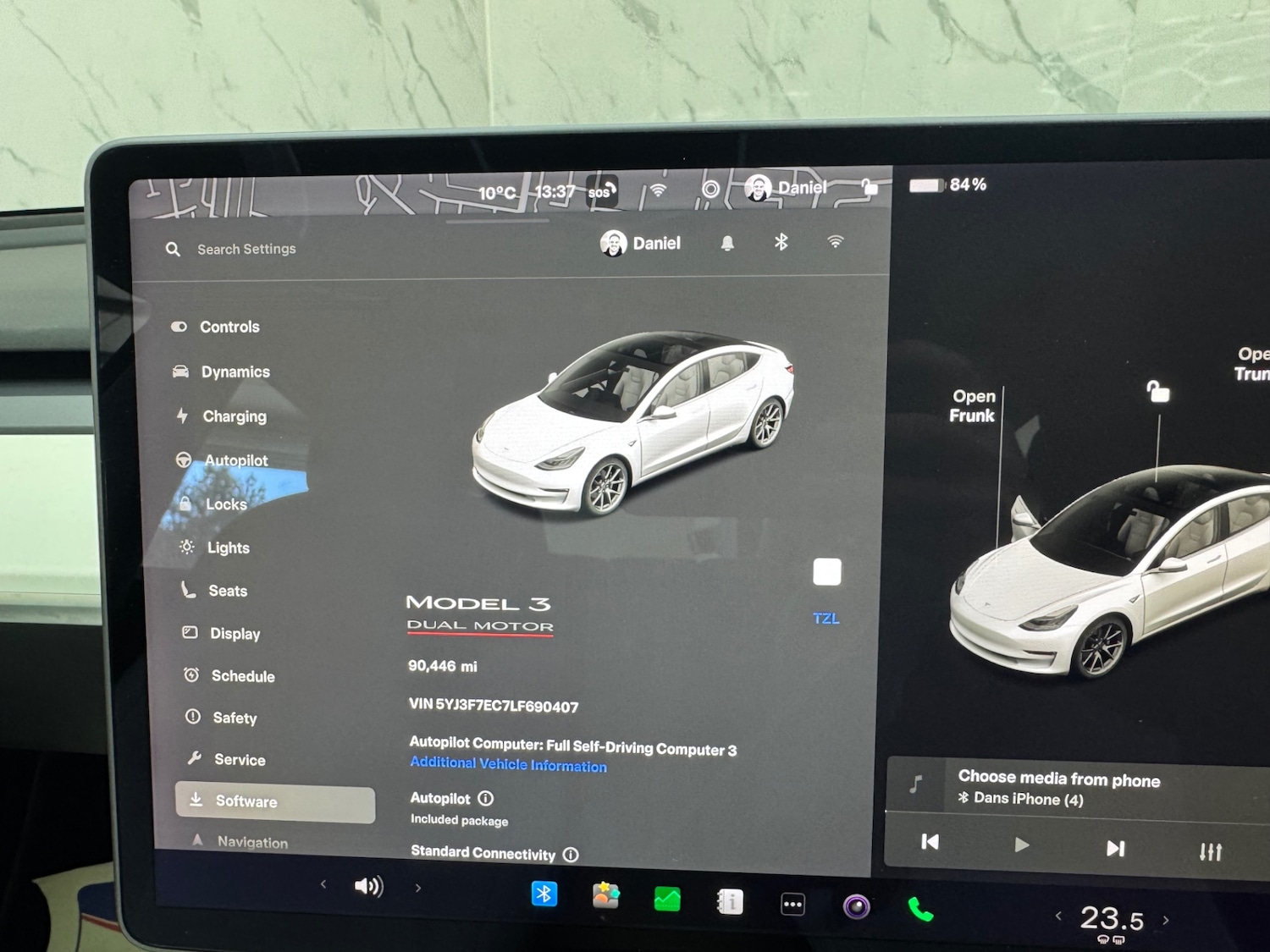Tap the Model 3 image in settings
Image resolution: width=1270 pixels, height=952 pixels.
coord(633,423)
